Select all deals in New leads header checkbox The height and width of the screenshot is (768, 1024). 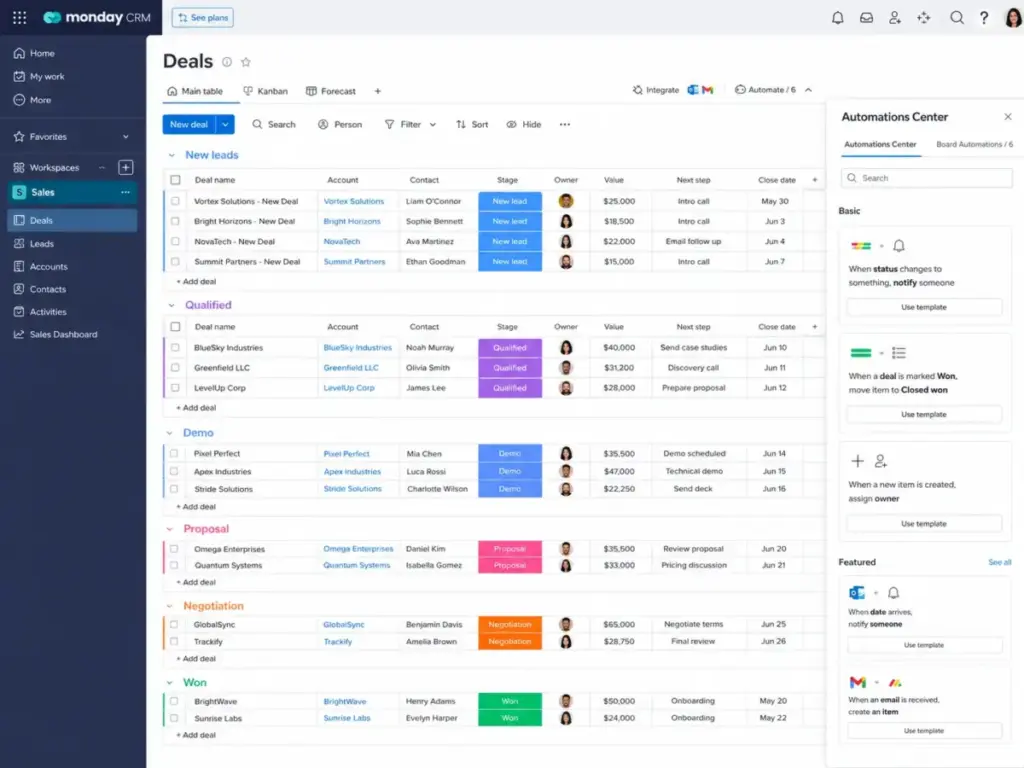click(175, 180)
